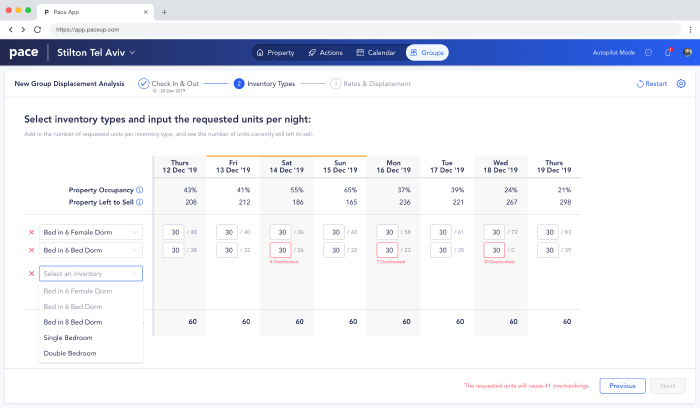Click Thurs 12 Dec Female Dorm units field
Screen dimensions: 700x408
click(172, 232)
